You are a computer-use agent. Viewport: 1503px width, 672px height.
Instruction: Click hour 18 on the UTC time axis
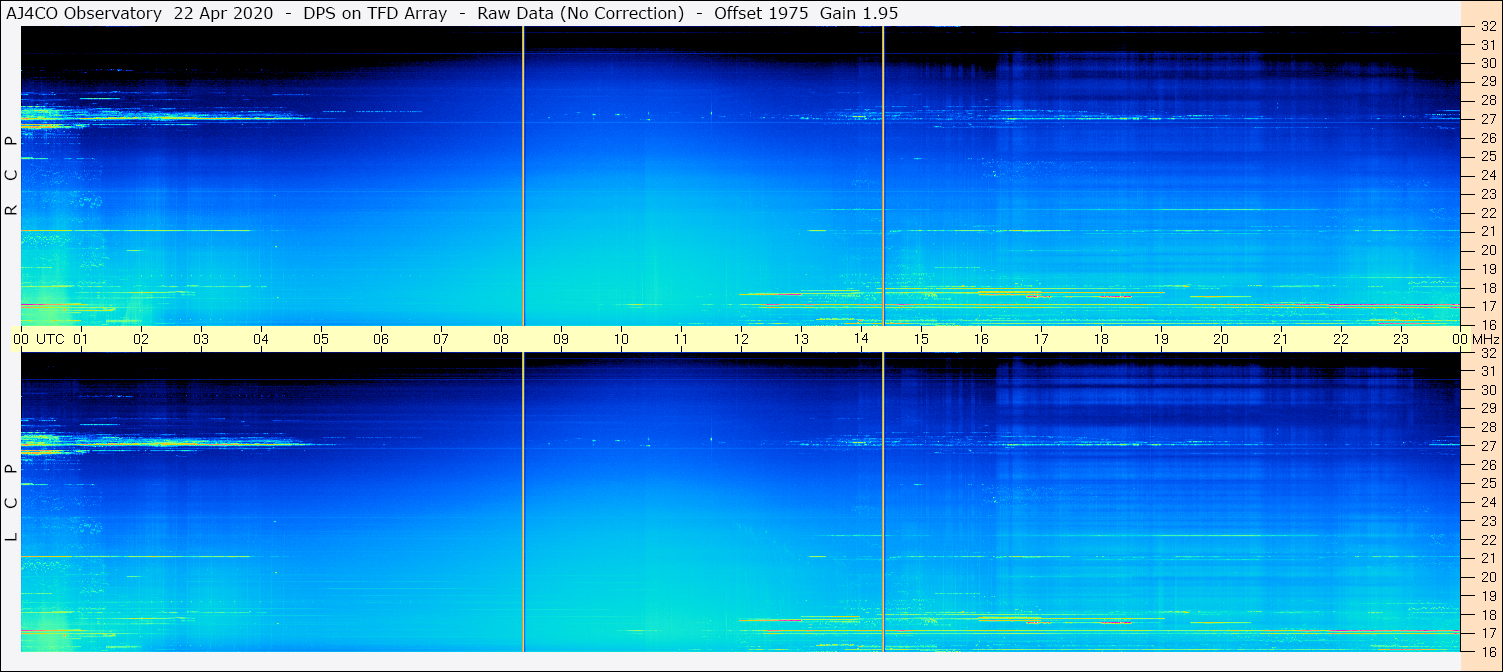point(1101,339)
